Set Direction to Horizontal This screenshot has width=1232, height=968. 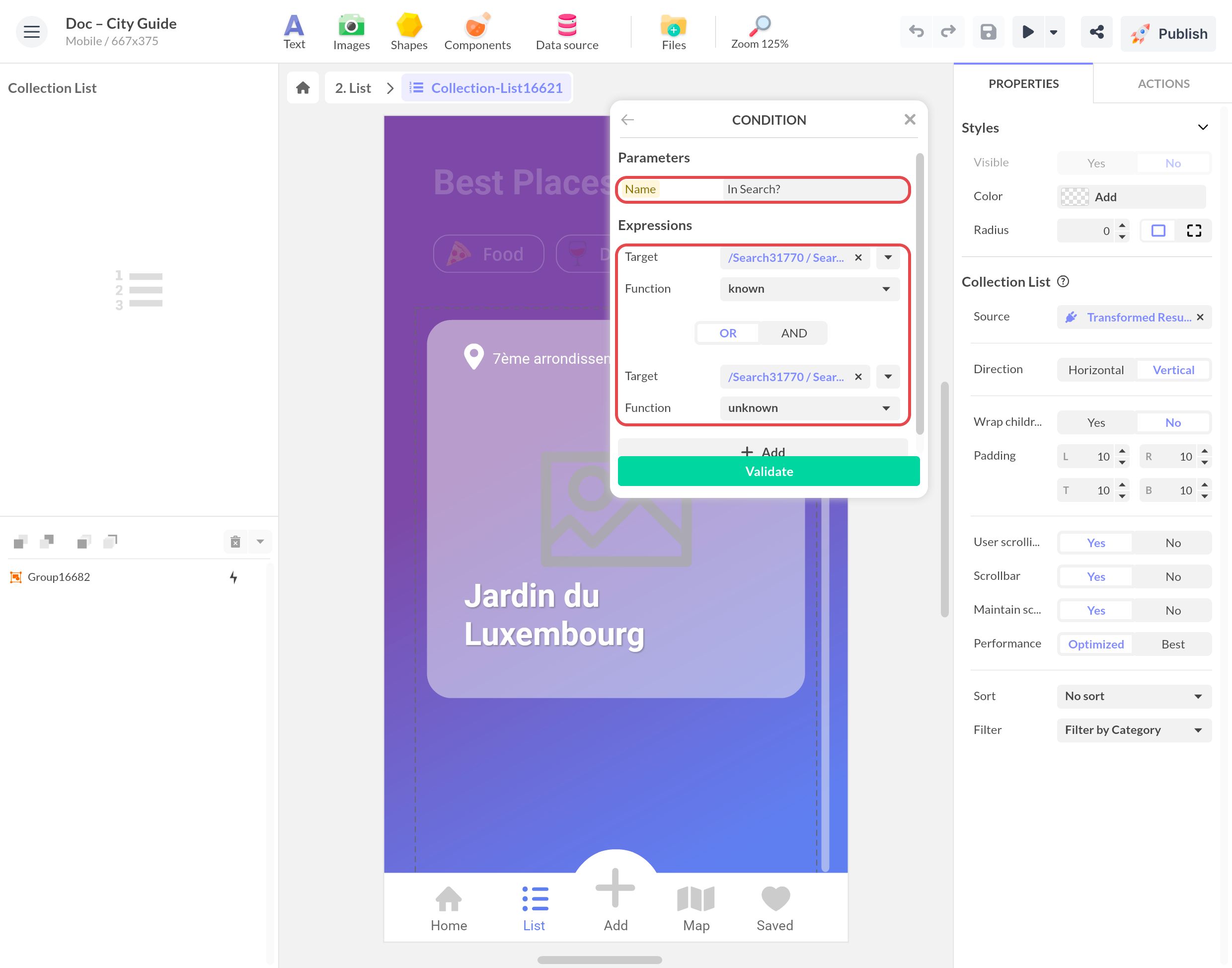[x=1095, y=370]
